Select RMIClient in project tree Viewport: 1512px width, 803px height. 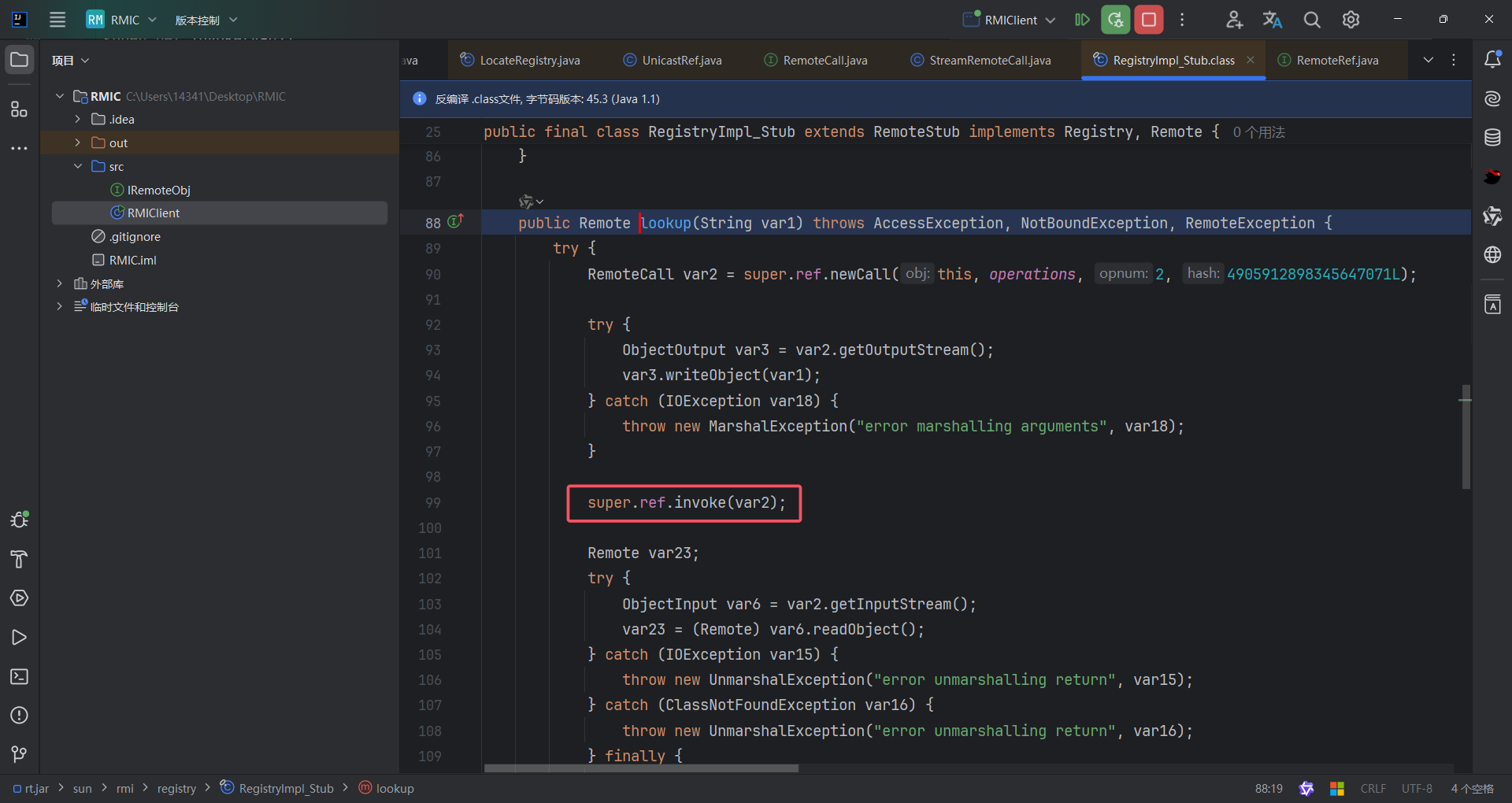coord(219,213)
